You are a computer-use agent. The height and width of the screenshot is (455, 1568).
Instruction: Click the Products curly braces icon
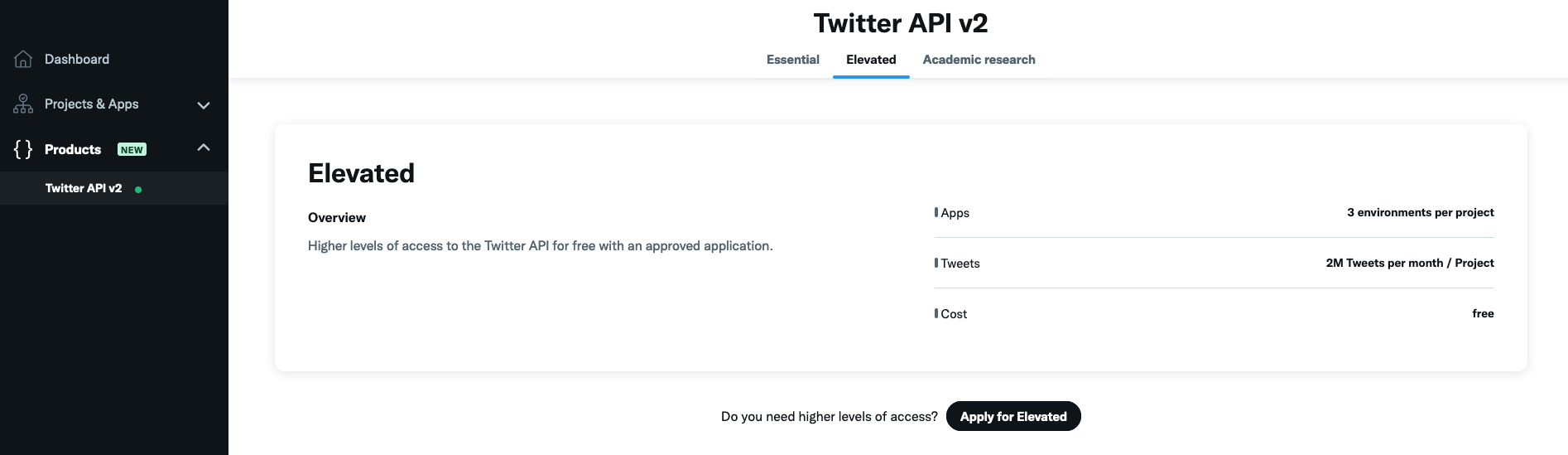[23, 149]
